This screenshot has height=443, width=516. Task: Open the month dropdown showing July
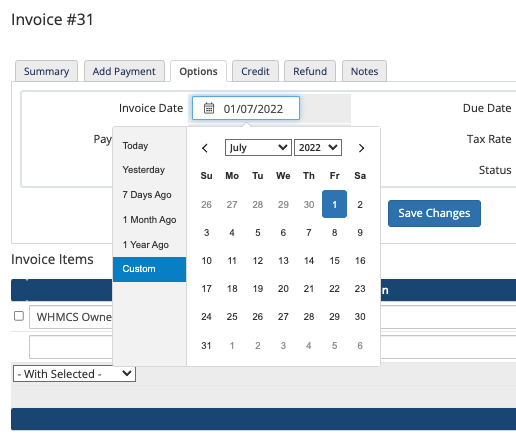pos(258,147)
